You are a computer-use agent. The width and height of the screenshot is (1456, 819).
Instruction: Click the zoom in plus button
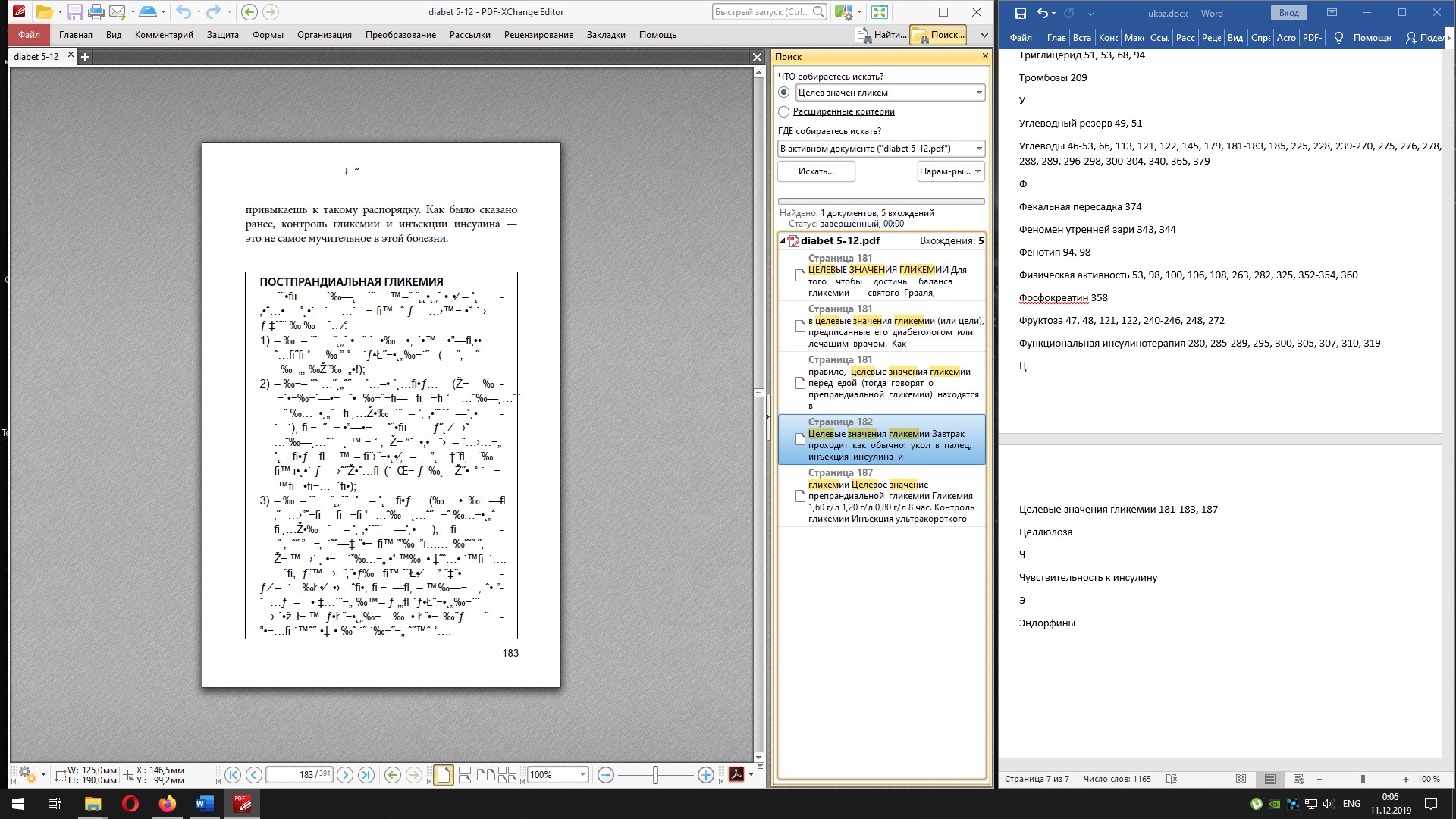point(705,774)
